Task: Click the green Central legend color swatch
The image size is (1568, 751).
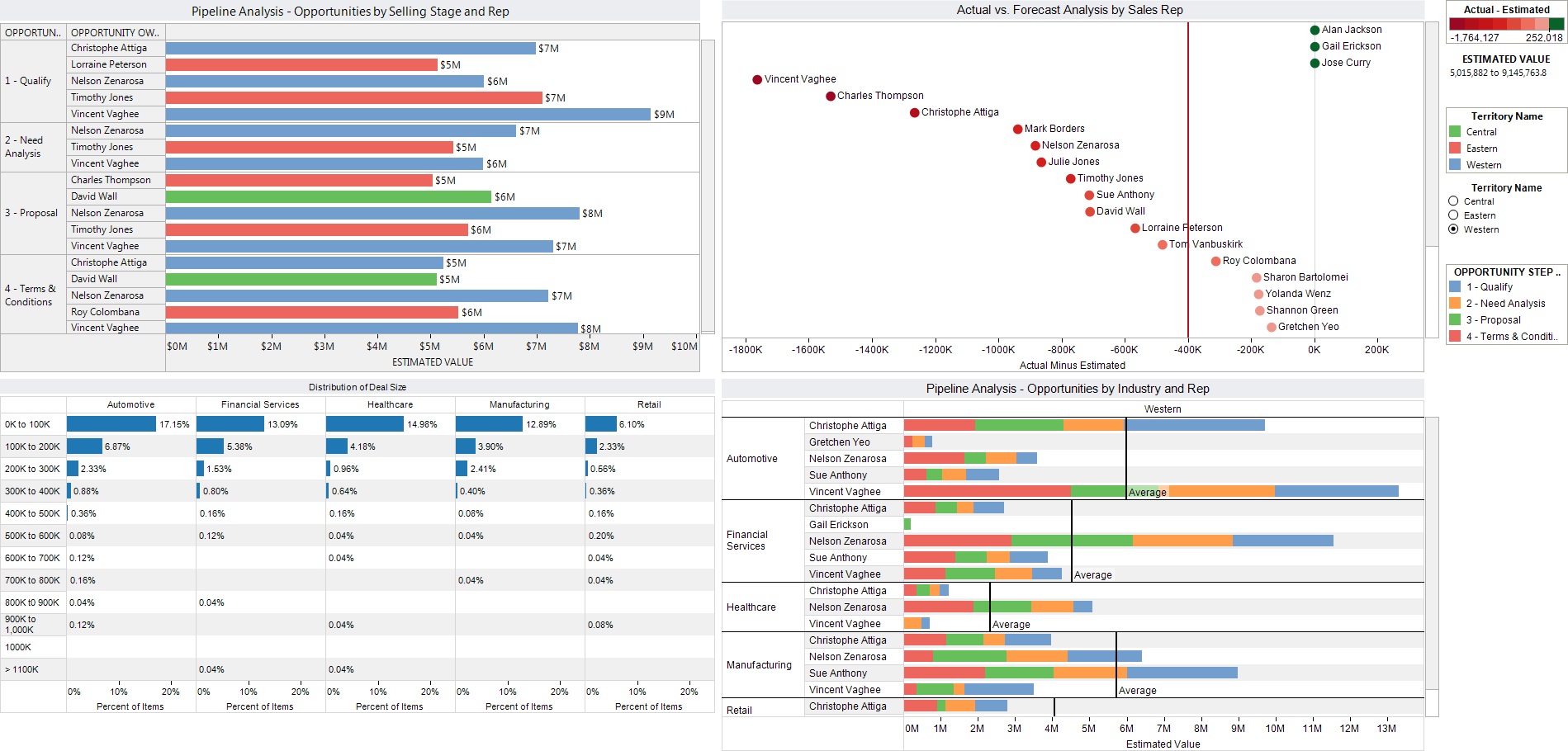Action: click(x=1455, y=132)
